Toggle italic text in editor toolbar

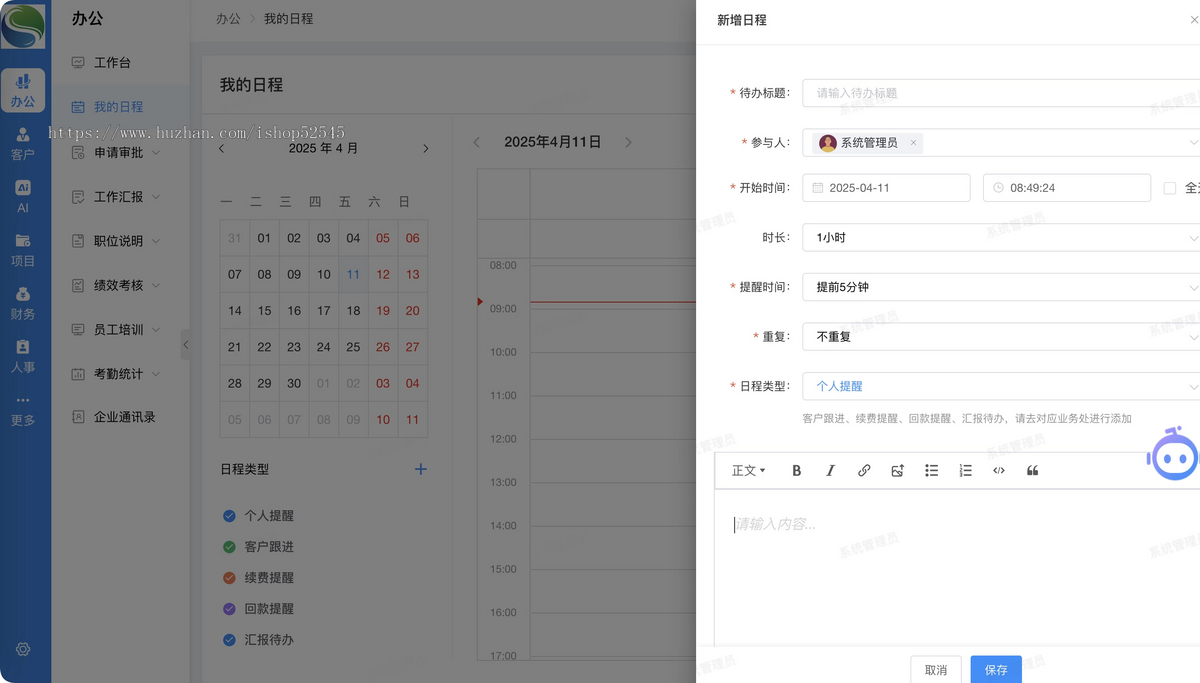(x=830, y=470)
